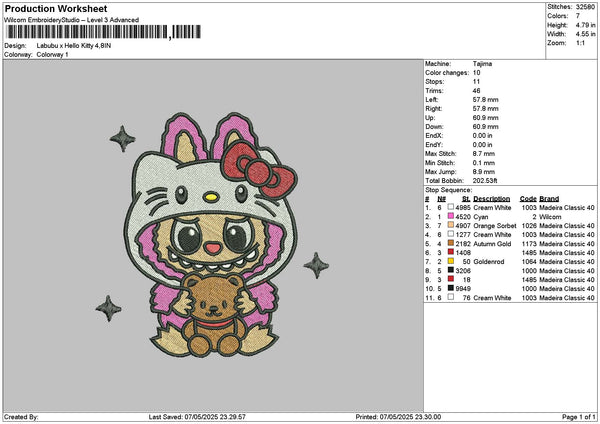Click the Goldenrod yellow color swatch

451,261
